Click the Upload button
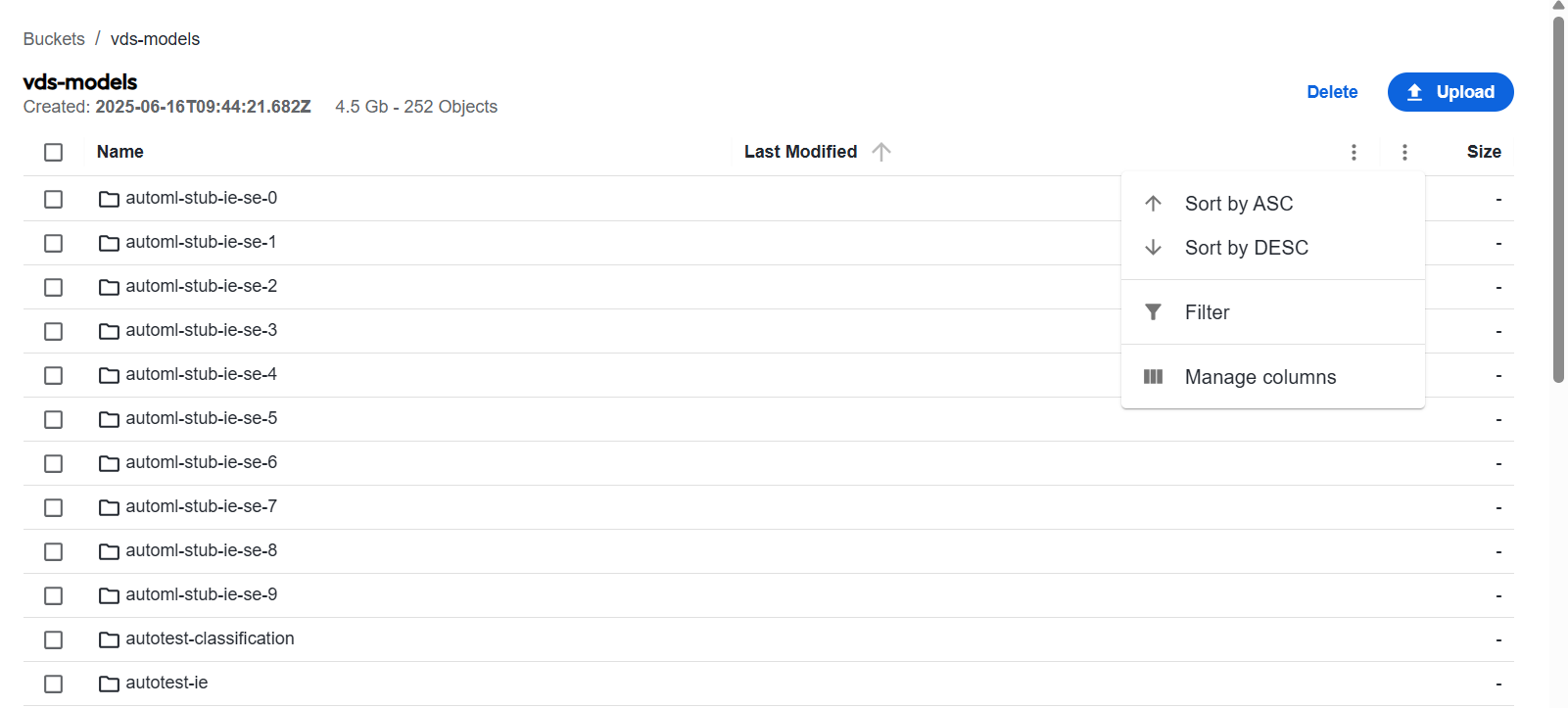The width and height of the screenshot is (1568, 708). coord(1450,92)
